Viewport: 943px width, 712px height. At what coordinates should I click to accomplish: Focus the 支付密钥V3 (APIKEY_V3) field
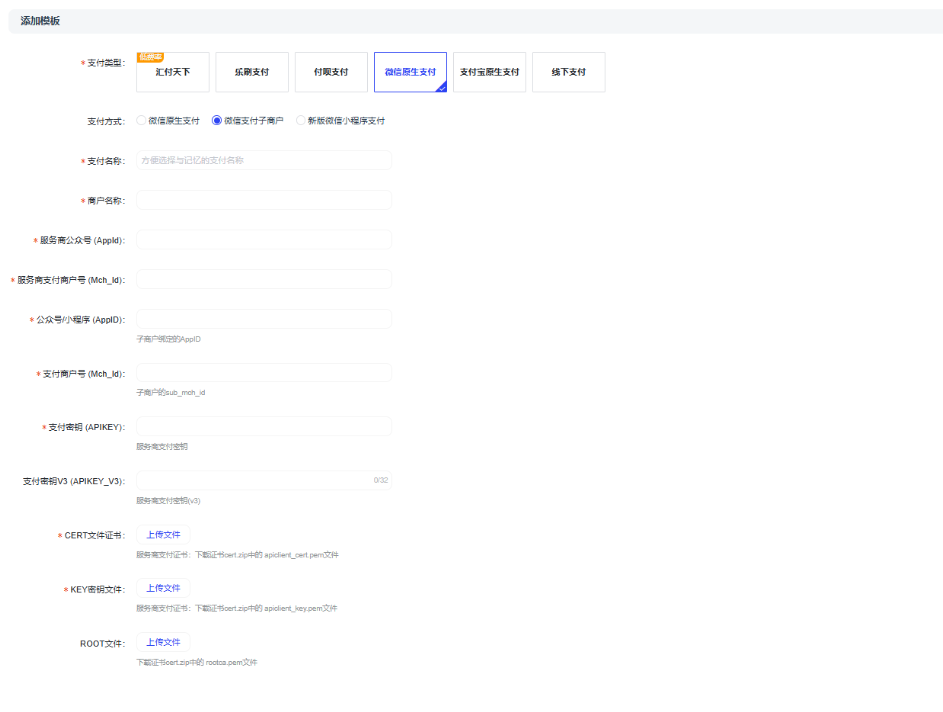point(255,481)
